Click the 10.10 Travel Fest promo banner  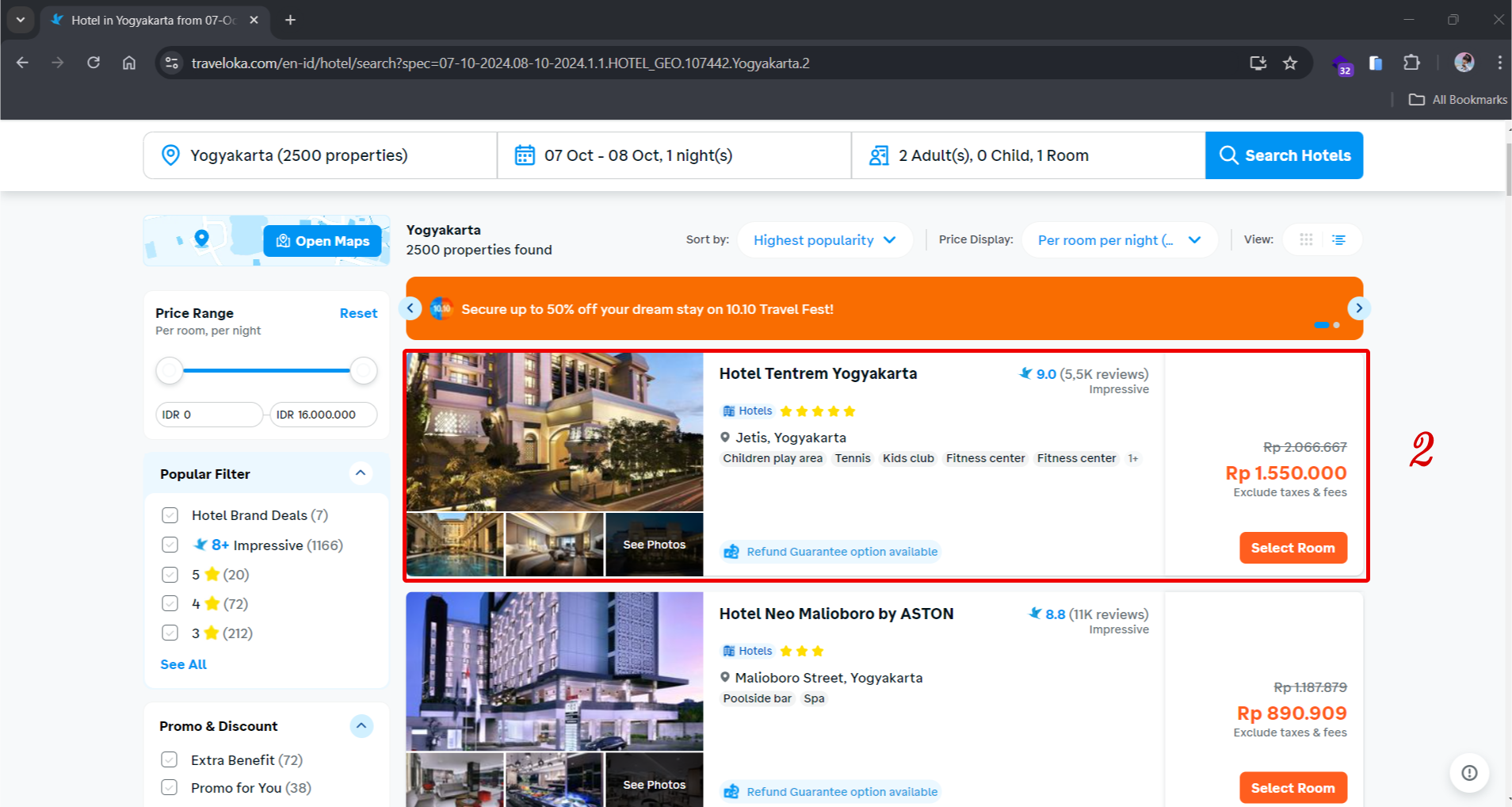tap(884, 308)
